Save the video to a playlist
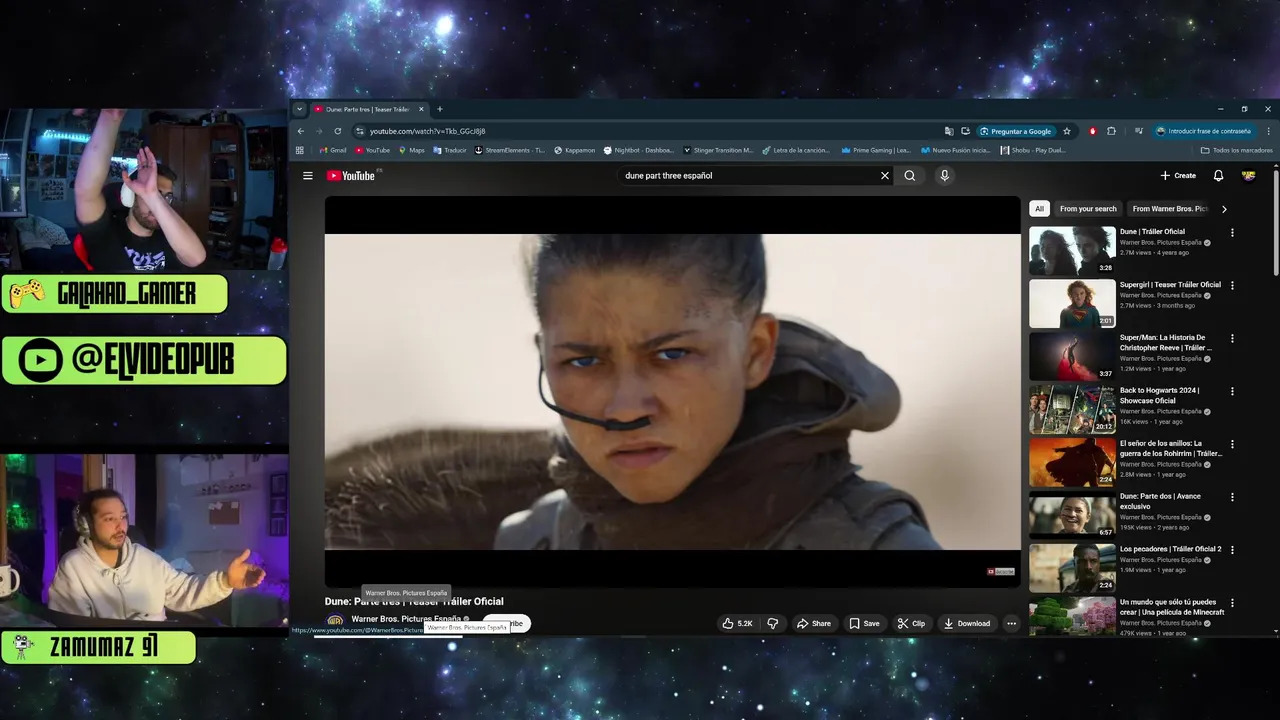This screenshot has width=1280, height=720. [x=864, y=623]
